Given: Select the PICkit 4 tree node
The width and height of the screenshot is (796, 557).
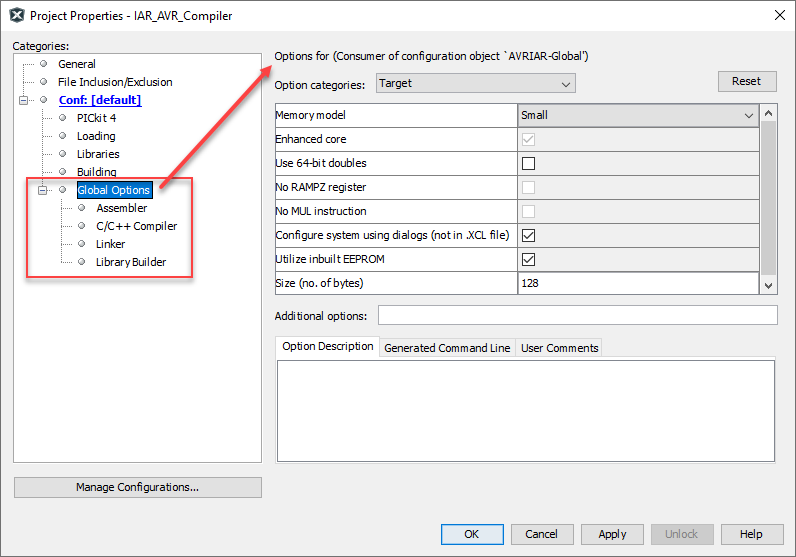Looking at the screenshot, I should coord(96,118).
